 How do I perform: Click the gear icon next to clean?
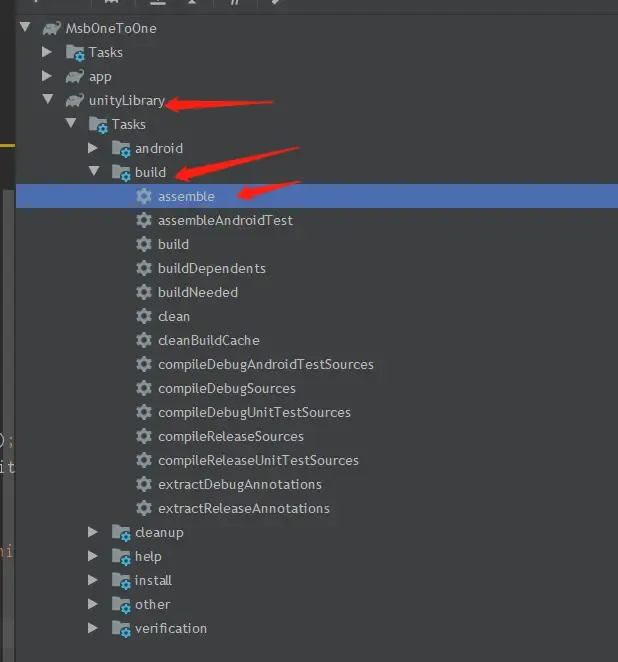coord(144,316)
